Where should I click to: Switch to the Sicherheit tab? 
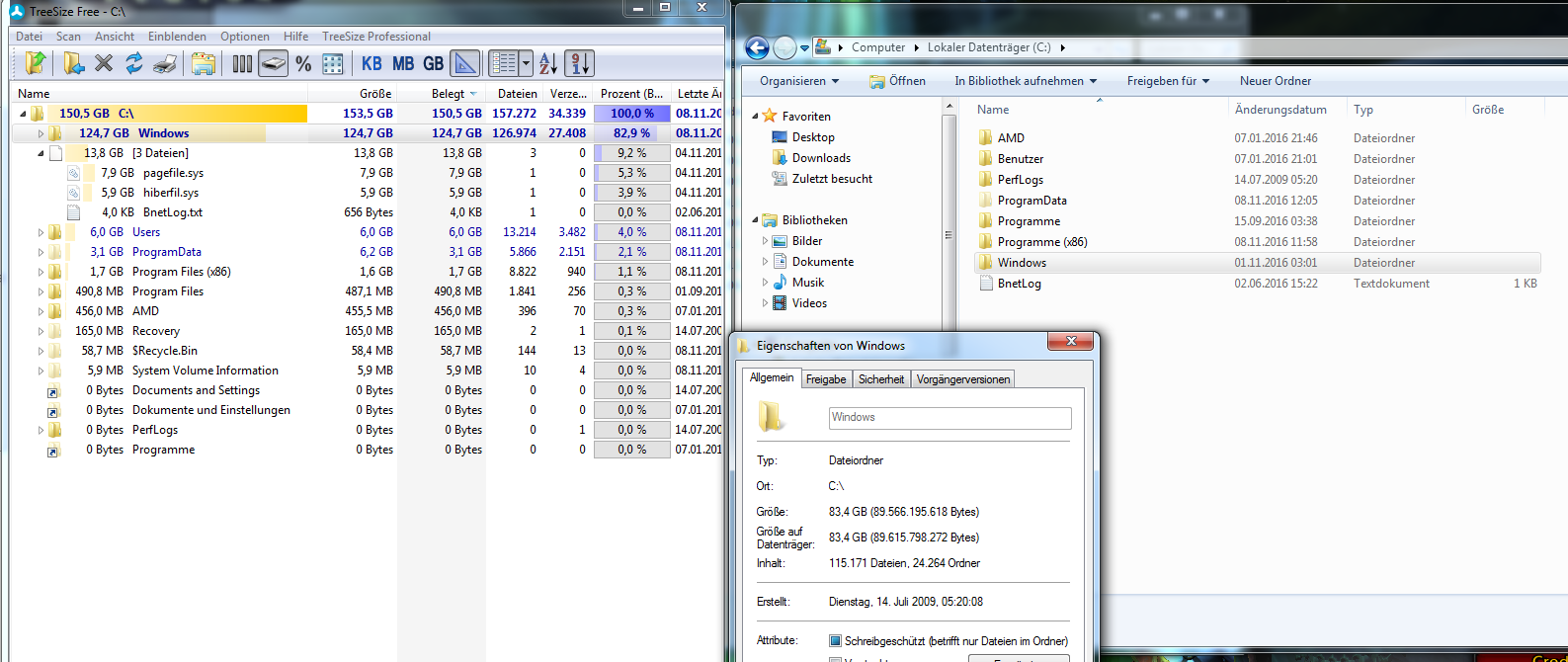(880, 379)
